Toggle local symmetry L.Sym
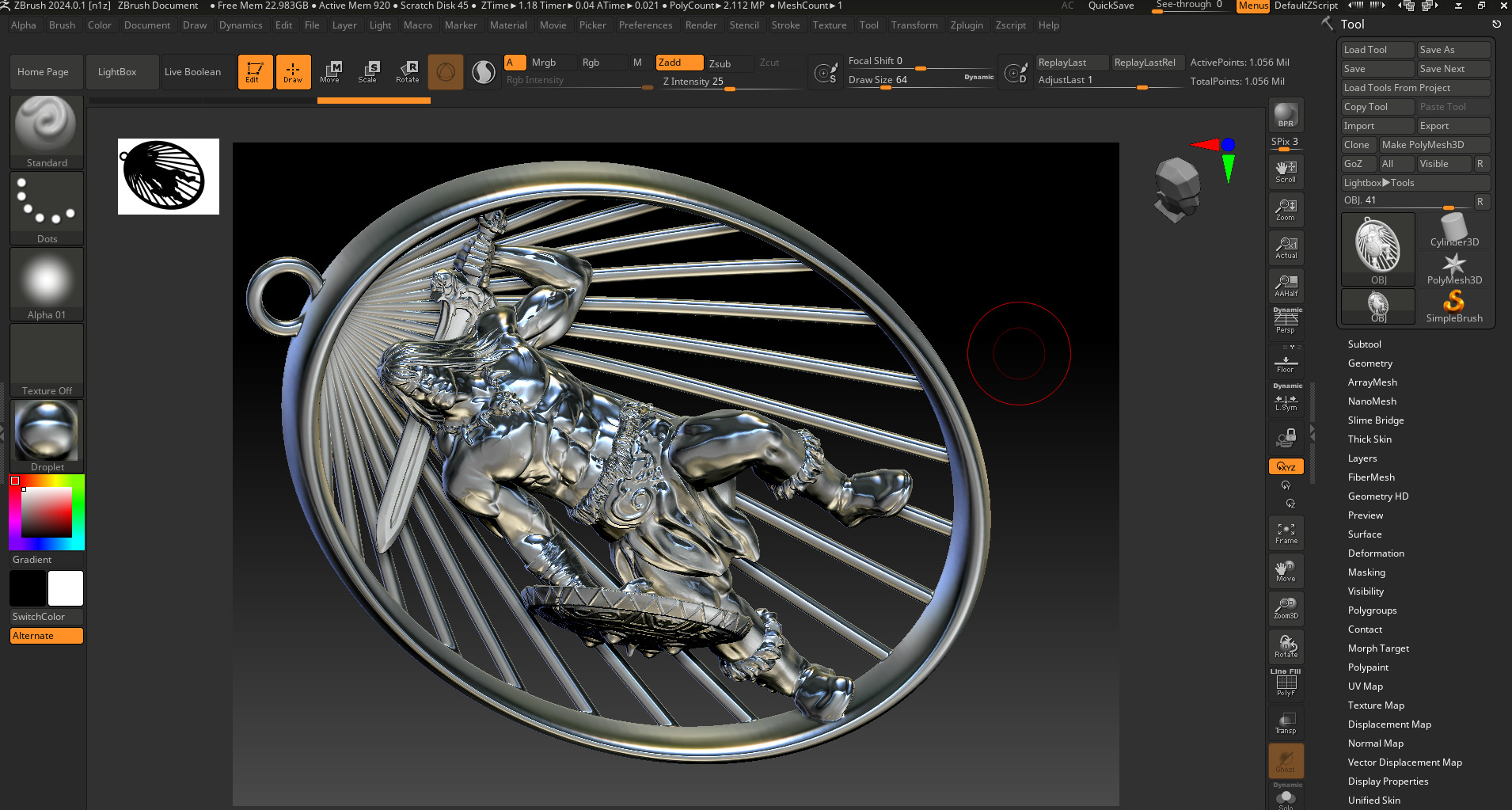The height and width of the screenshot is (810, 1512). click(x=1286, y=399)
